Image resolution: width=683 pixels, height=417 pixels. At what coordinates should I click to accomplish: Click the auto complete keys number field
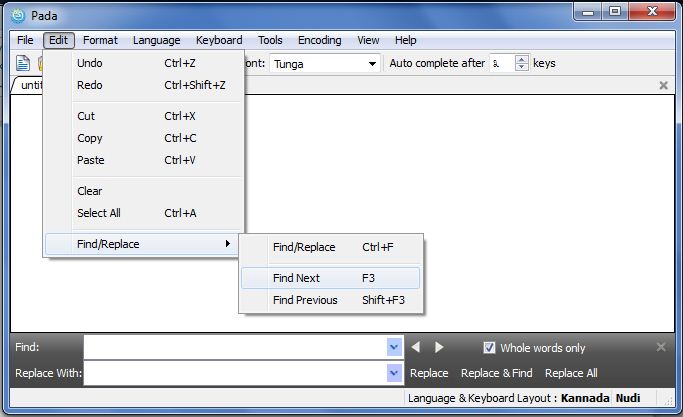tap(502, 64)
